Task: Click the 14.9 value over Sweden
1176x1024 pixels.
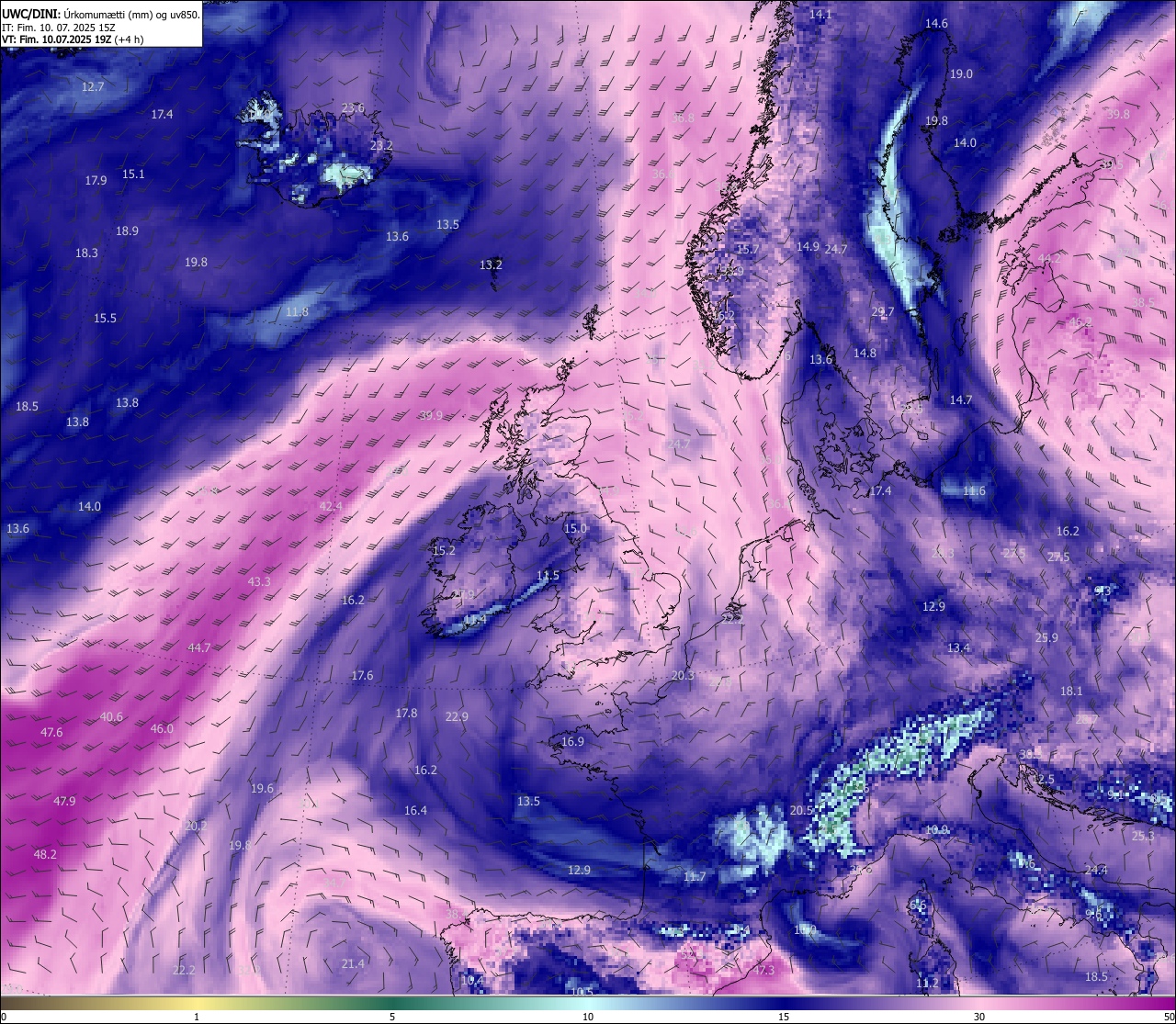Action: [x=808, y=247]
